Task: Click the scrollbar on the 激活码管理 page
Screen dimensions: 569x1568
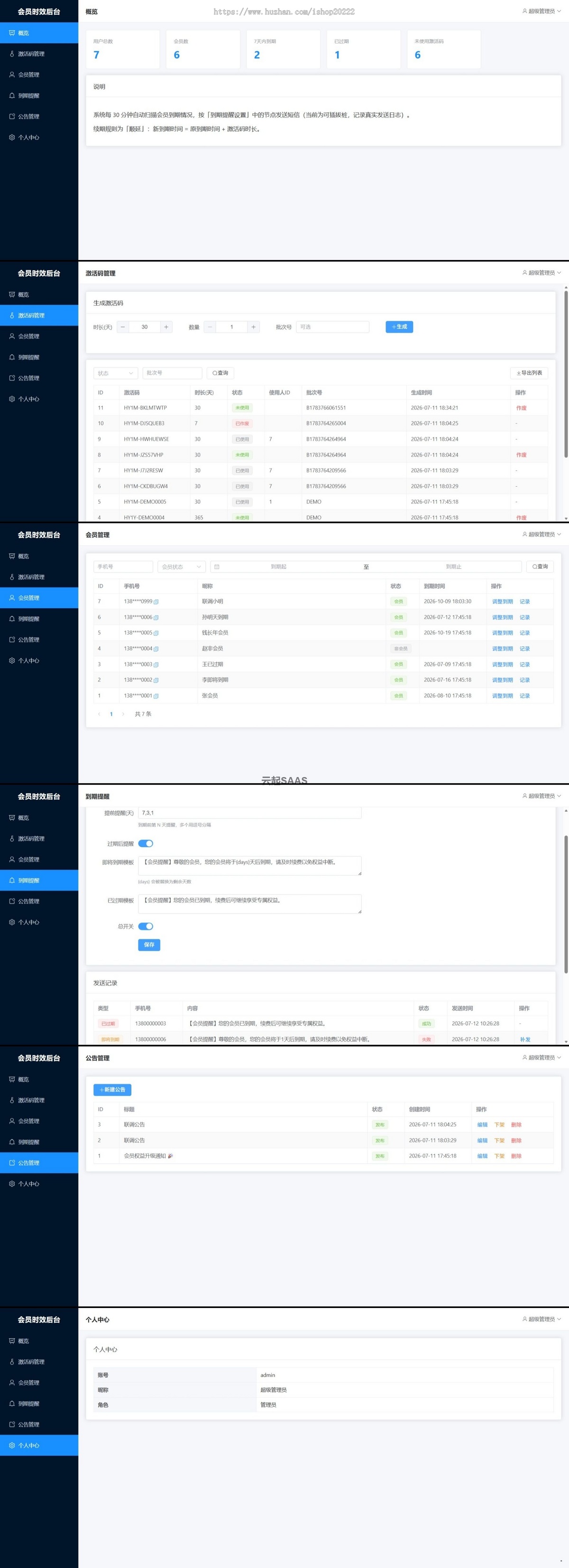Action: [x=566, y=374]
